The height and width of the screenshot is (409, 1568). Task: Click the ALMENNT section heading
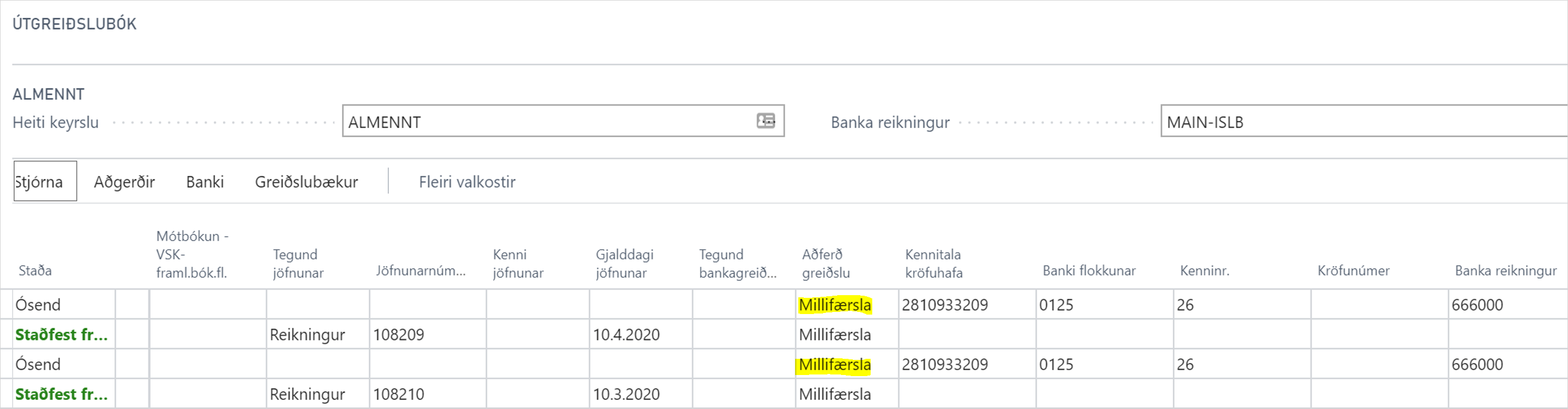tap(49, 94)
